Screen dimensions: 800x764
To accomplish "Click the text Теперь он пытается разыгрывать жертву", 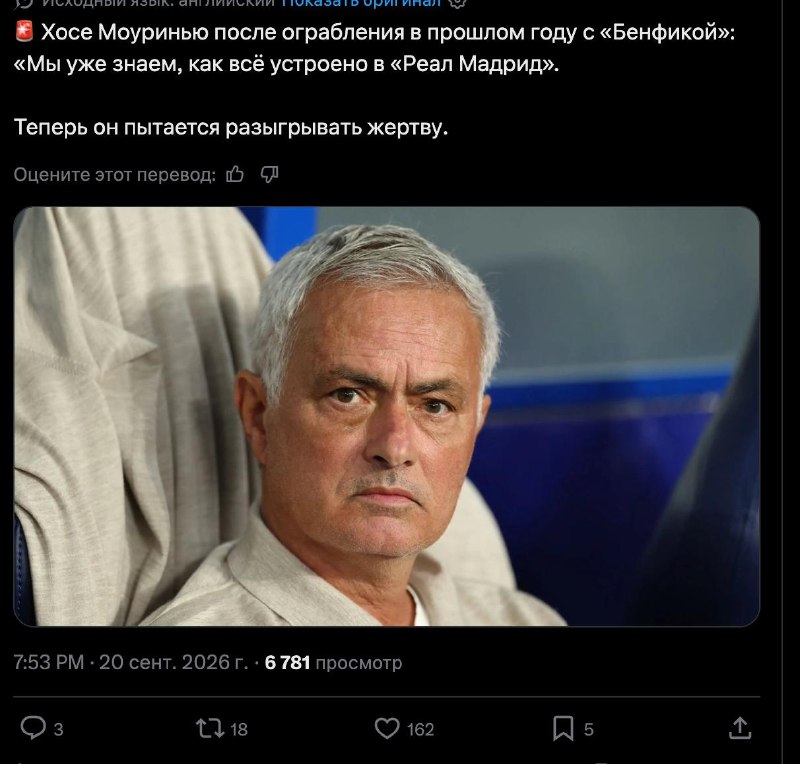I will point(231,127).
